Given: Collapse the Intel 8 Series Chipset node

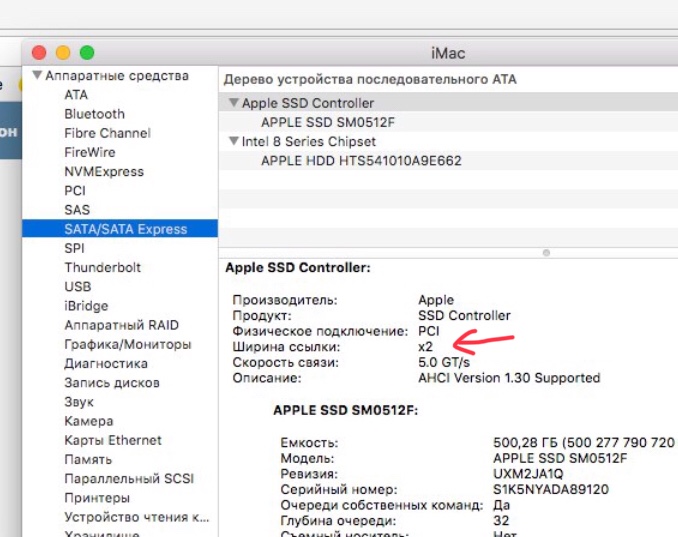Looking at the screenshot, I should pos(233,141).
